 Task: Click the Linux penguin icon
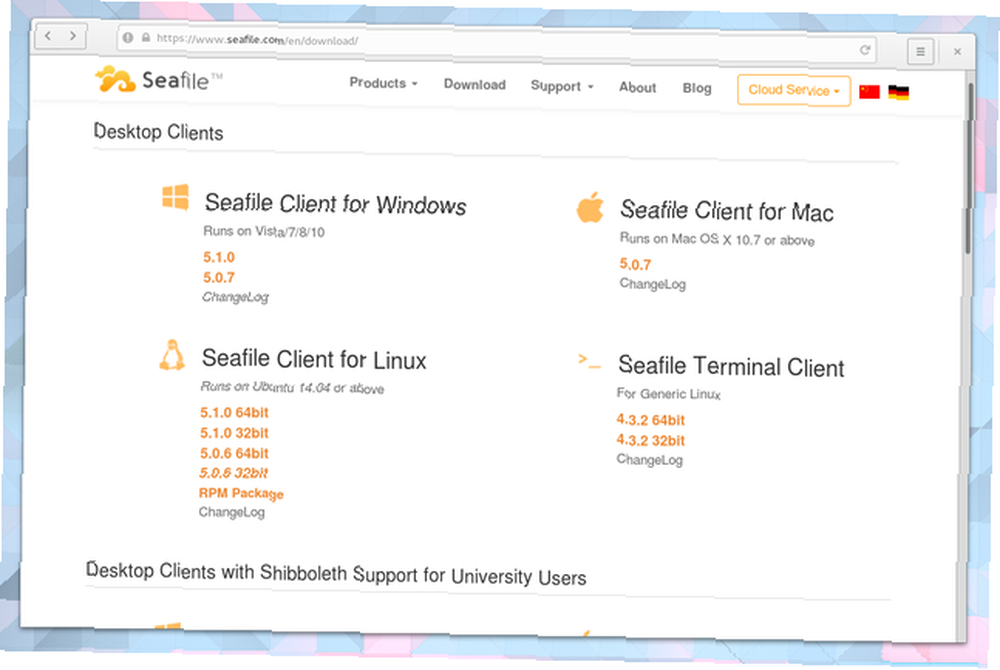tap(172, 355)
